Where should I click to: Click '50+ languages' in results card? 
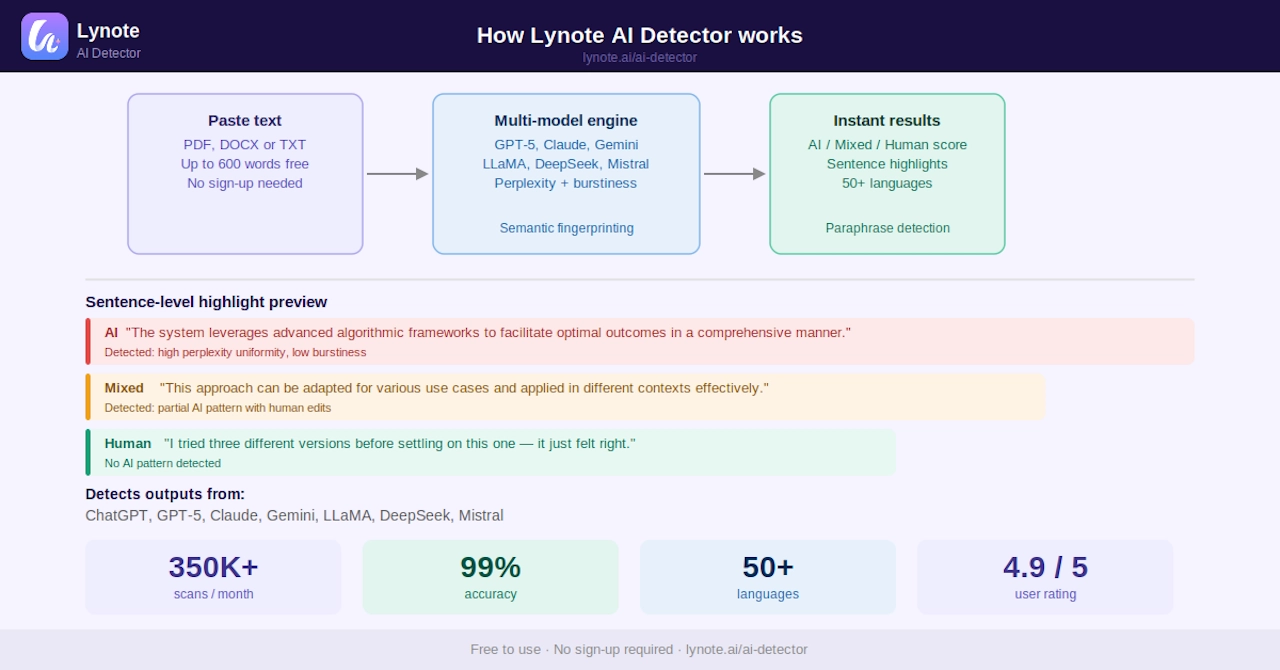pos(887,183)
